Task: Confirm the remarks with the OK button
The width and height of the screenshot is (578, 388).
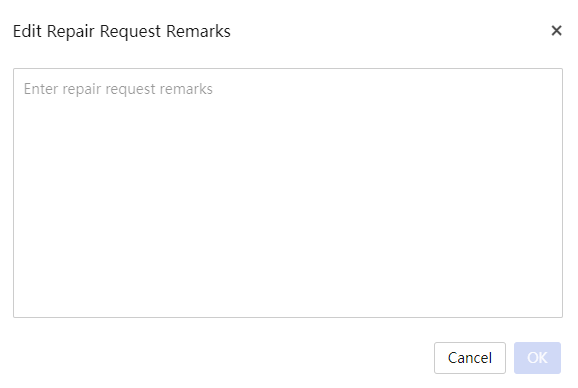Action: tap(537, 358)
